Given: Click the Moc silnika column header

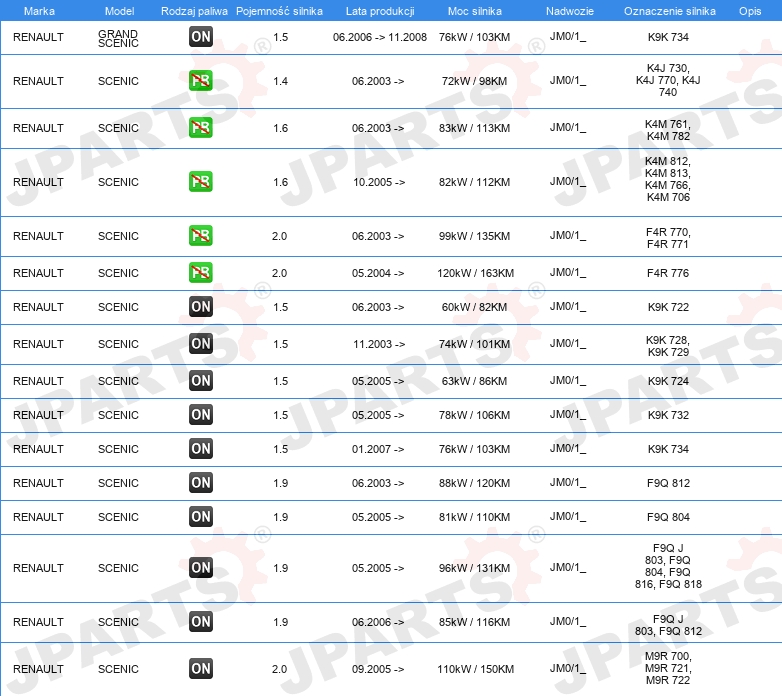Looking at the screenshot, I should point(475,11).
